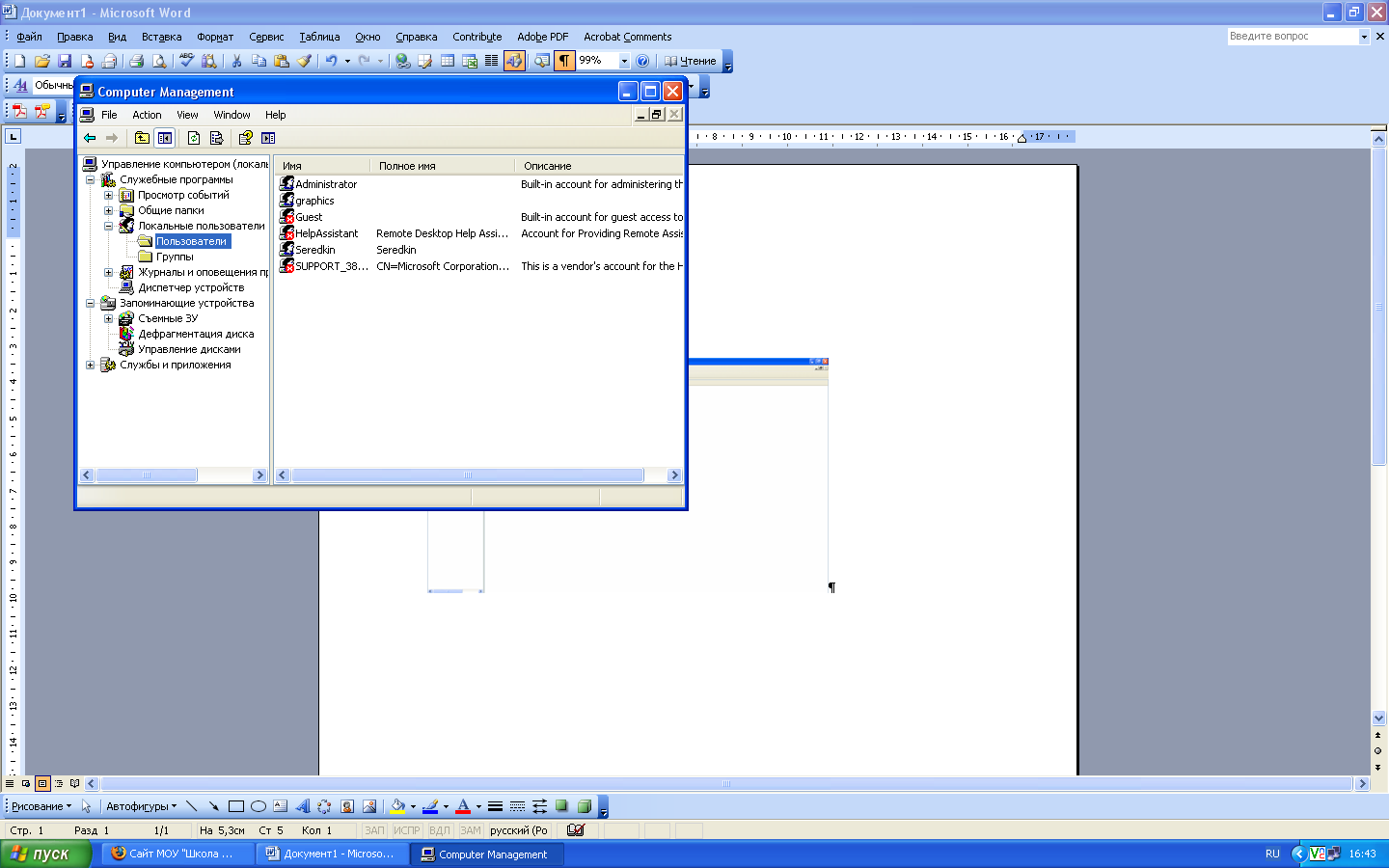
Task: Open the Таблица menu in Word
Action: pyautogui.click(x=319, y=37)
